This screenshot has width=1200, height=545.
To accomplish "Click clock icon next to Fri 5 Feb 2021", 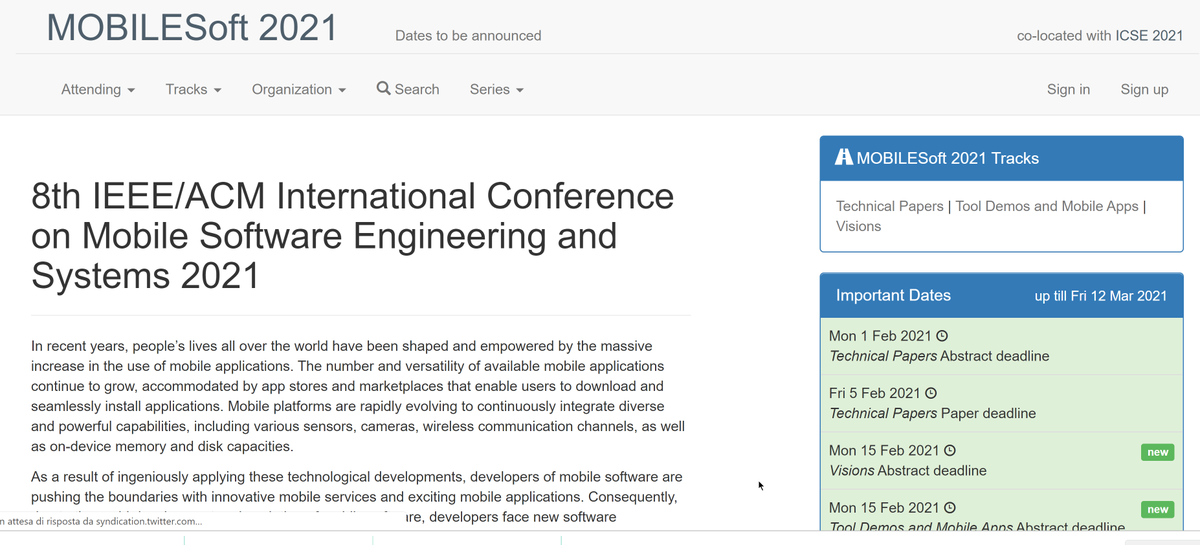I will [931, 393].
